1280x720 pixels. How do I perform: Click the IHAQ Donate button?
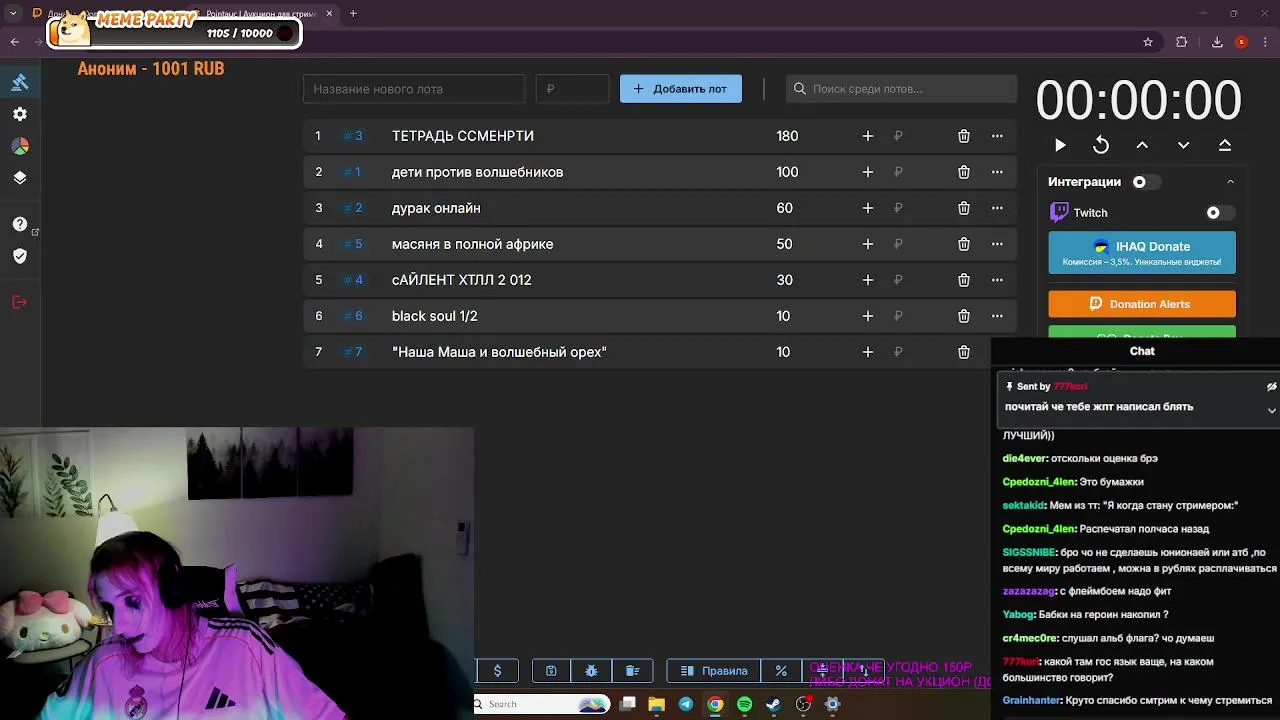point(1142,253)
